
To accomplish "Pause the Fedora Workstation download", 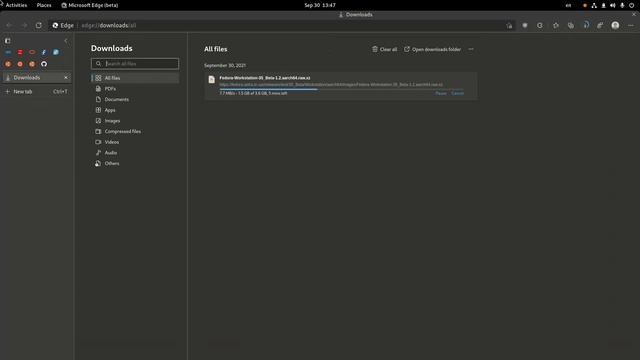I will tap(441, 93).
